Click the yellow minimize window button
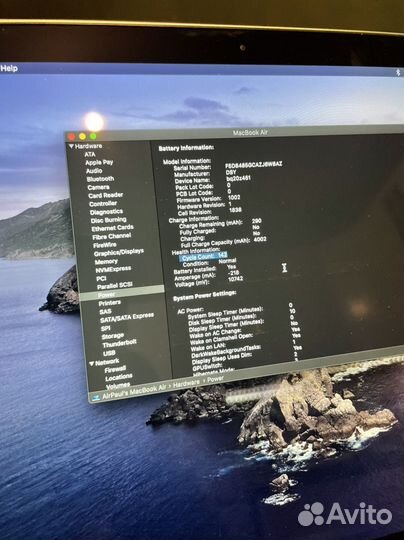This screenshot has height=540, width=404. tap(82, 136)
